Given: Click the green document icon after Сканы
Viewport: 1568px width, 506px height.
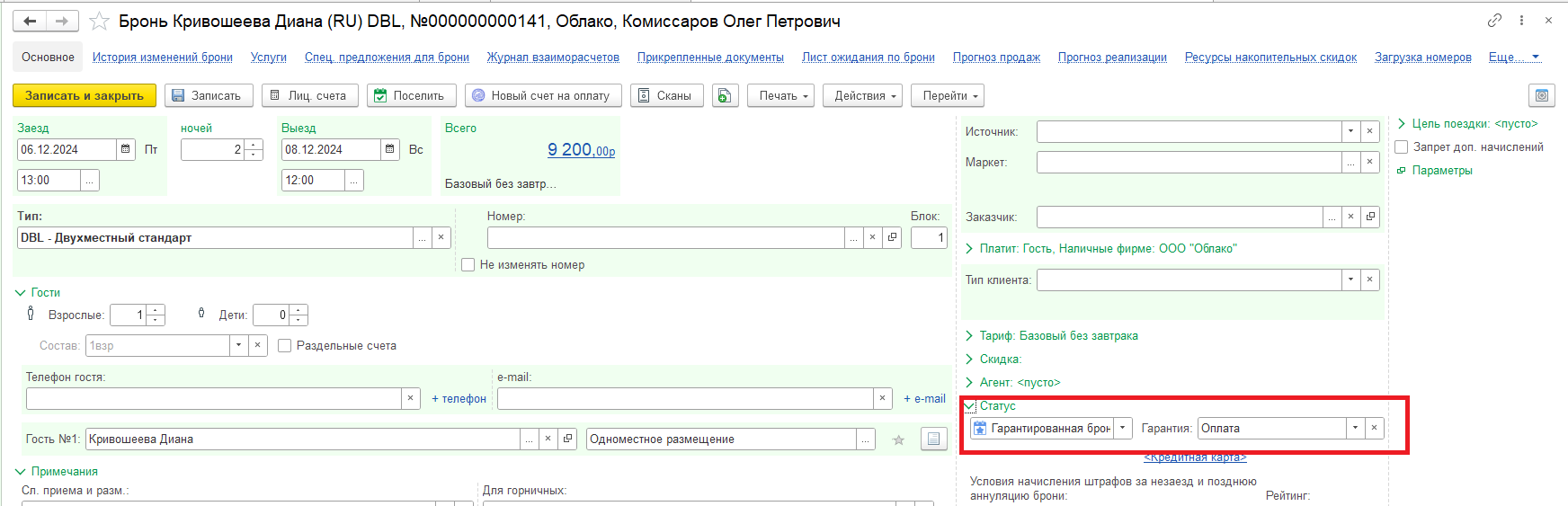Looking at the screenshot, I should click(726, 95).
